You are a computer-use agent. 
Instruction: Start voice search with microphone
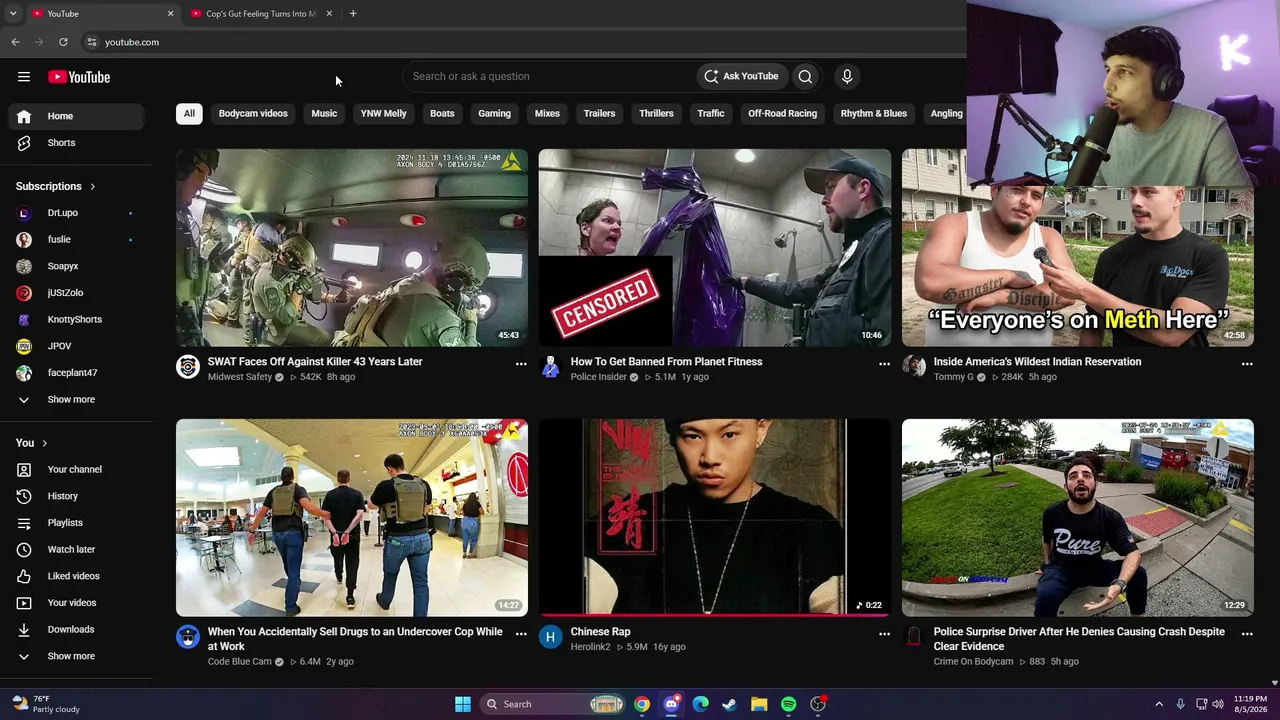[x=847, y=76]
